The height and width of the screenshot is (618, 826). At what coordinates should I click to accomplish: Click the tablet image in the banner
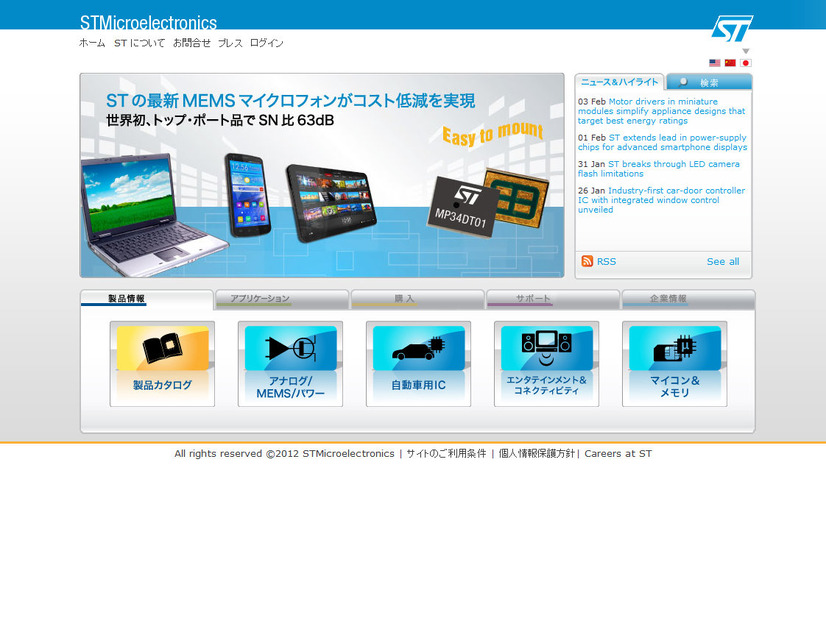click(x=331, y=203)
